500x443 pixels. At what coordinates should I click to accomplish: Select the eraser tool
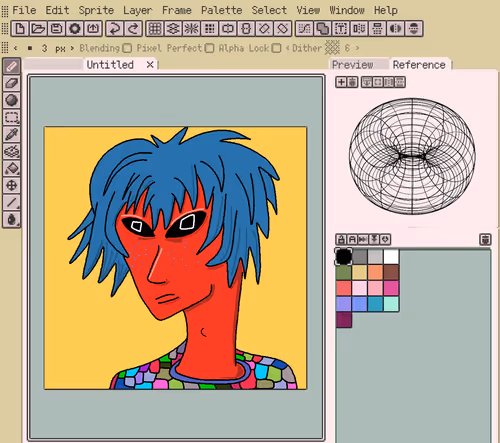(12, 83)
